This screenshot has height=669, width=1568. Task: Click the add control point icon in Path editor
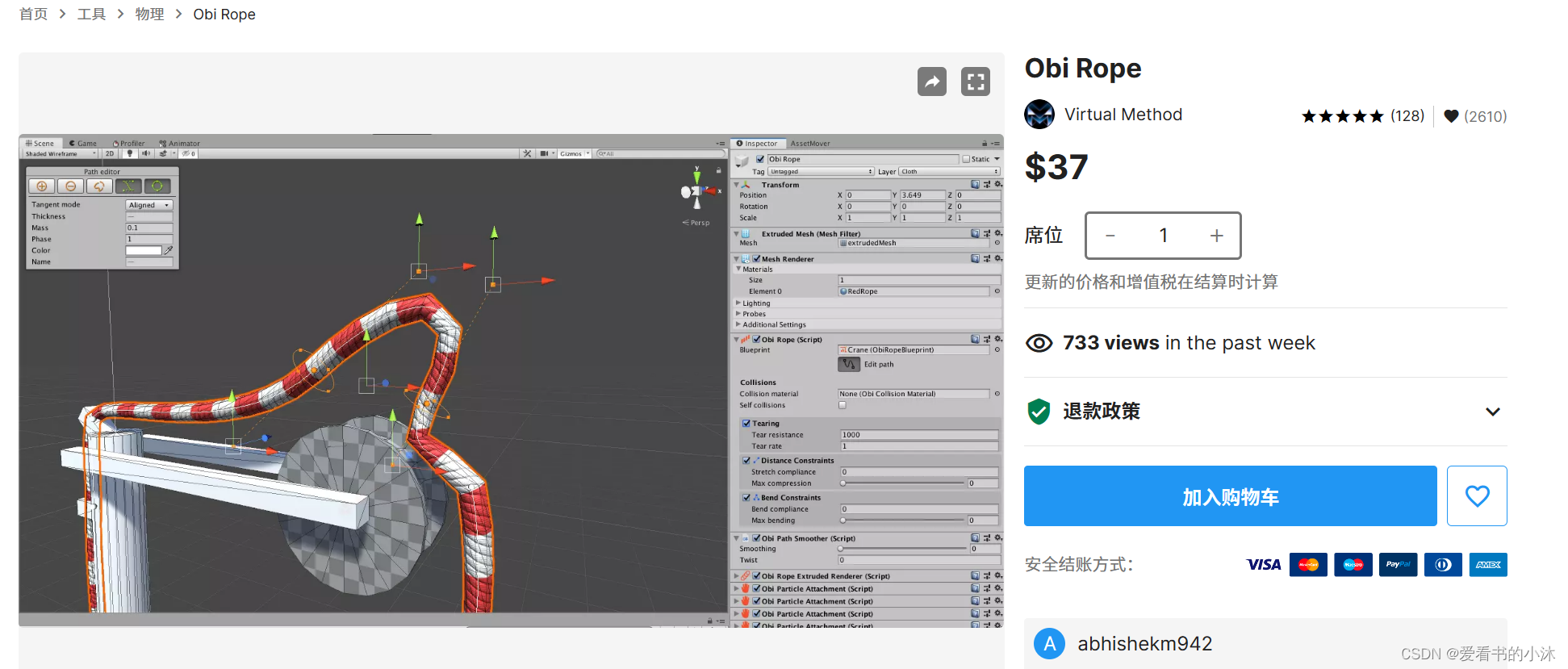42,186
